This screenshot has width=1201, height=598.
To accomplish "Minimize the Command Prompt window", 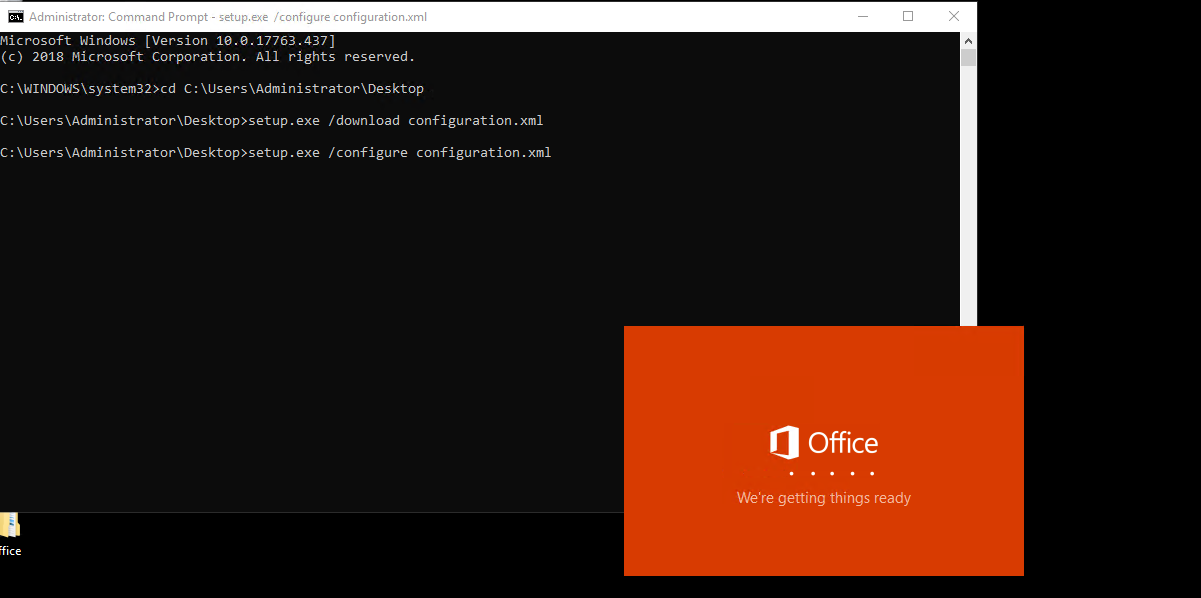I will (862, 16).
